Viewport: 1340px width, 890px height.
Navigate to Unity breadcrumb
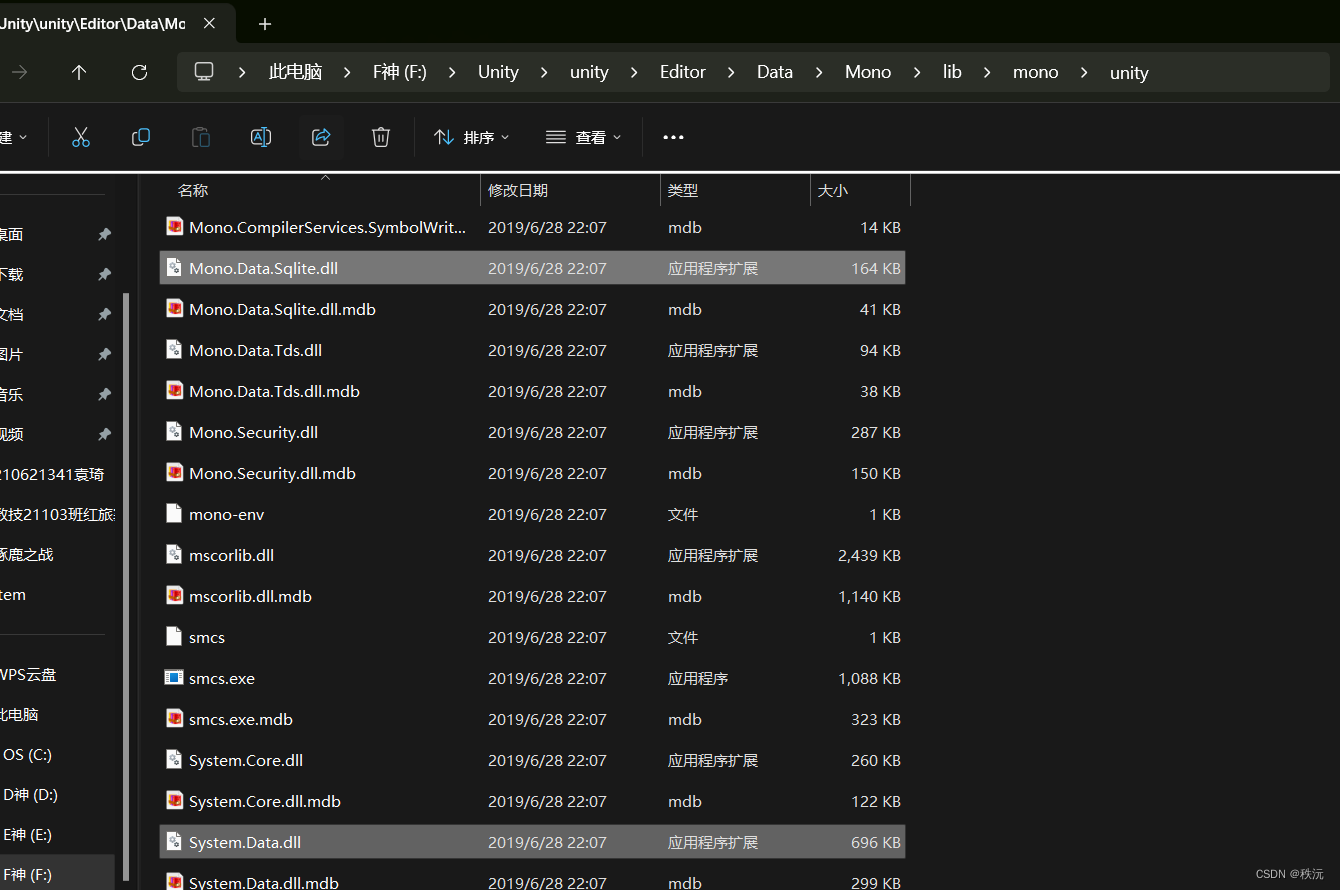click(498, 72)
